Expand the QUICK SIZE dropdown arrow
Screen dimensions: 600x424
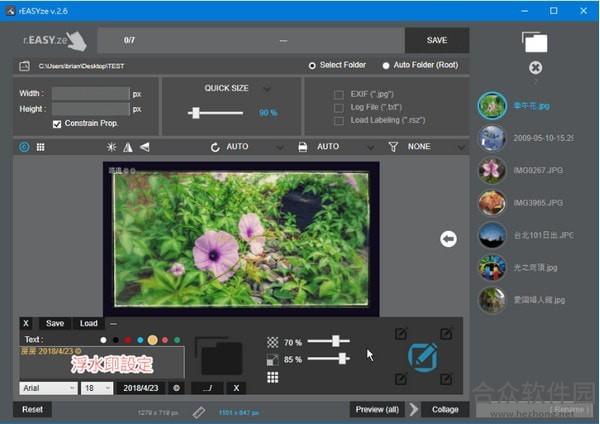pos(267,89)
